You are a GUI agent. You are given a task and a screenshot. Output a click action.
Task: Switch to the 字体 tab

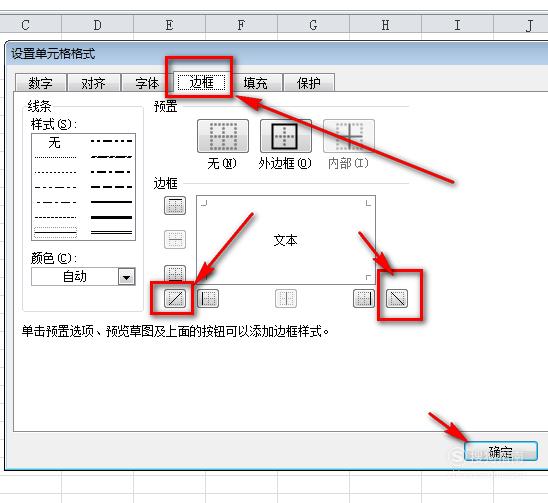(147, 83)
